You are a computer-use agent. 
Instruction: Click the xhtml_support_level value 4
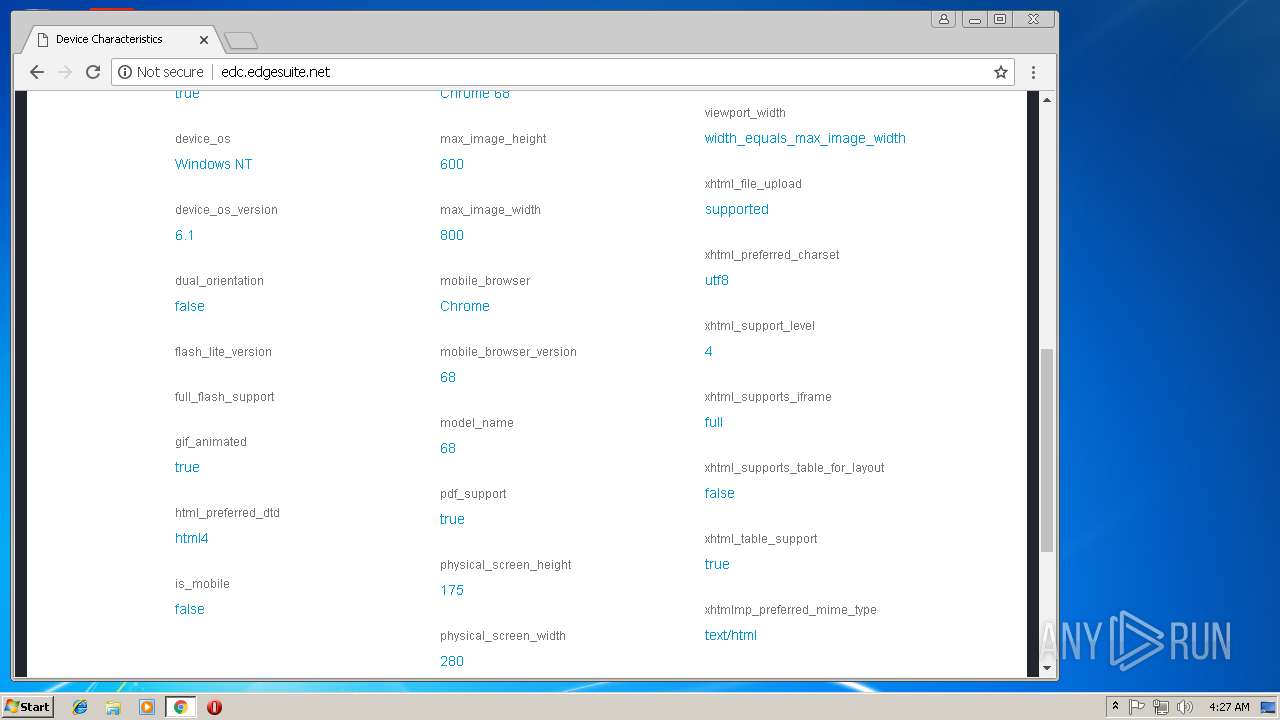tap(709, 351)
